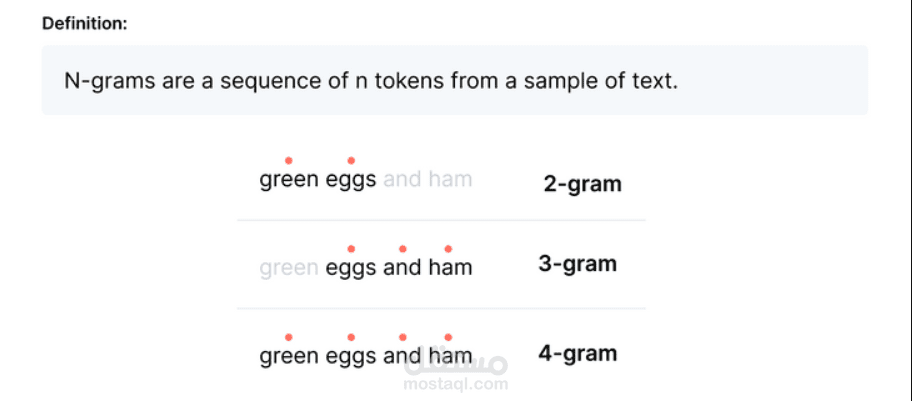Click the faded "green" in the 3-gram row
Image resolution: width=912 pixels, height=401 pixels.
click(289, 268)
